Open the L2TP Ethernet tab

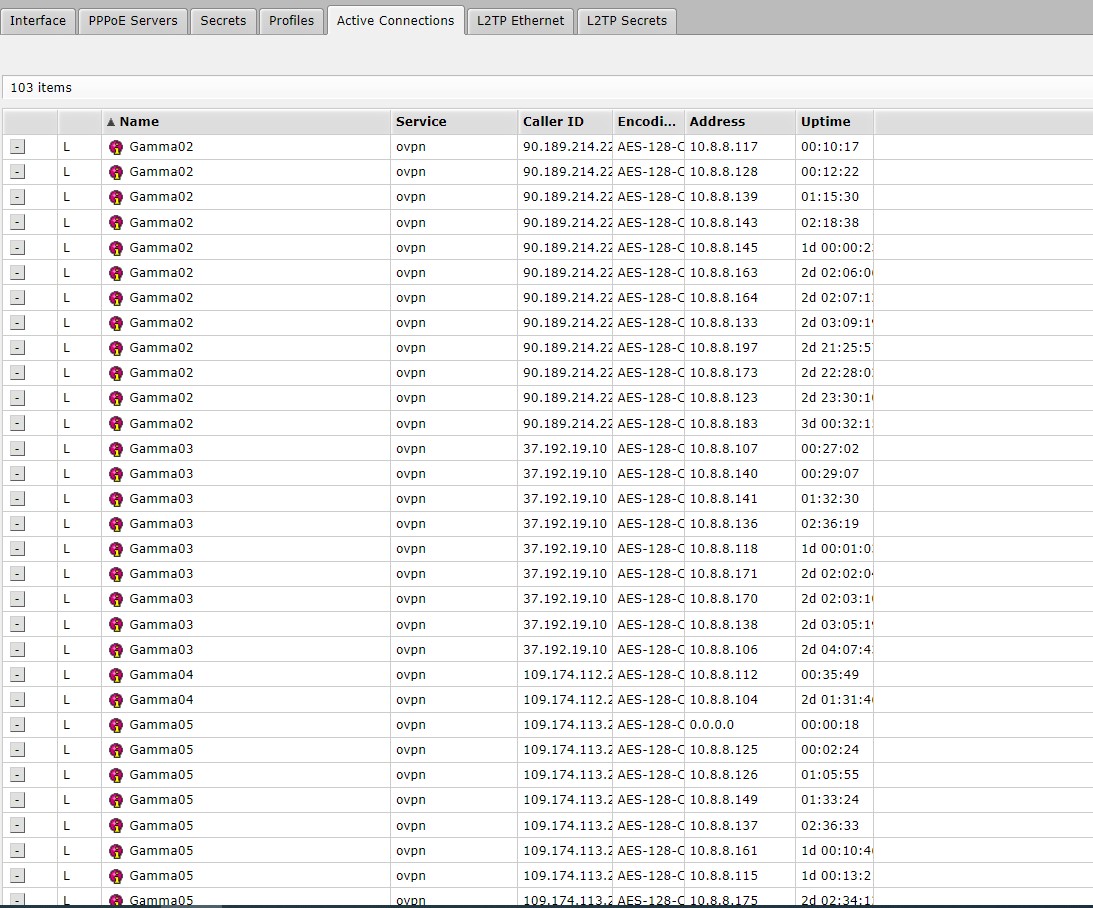pyautogui.click(x=520, y=21)
